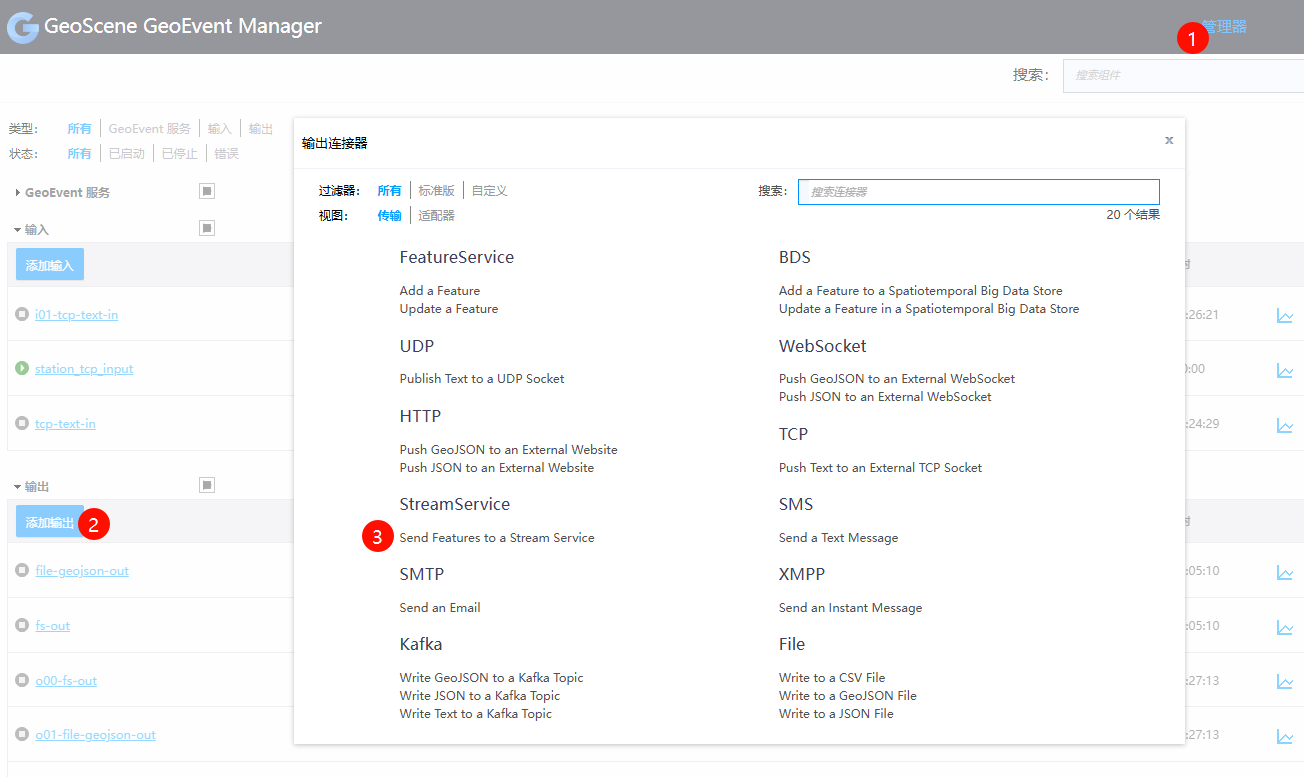Screen dimensions: 1304x777
Task: Open the file-geojson-out output link
Action: coord(82,571)
